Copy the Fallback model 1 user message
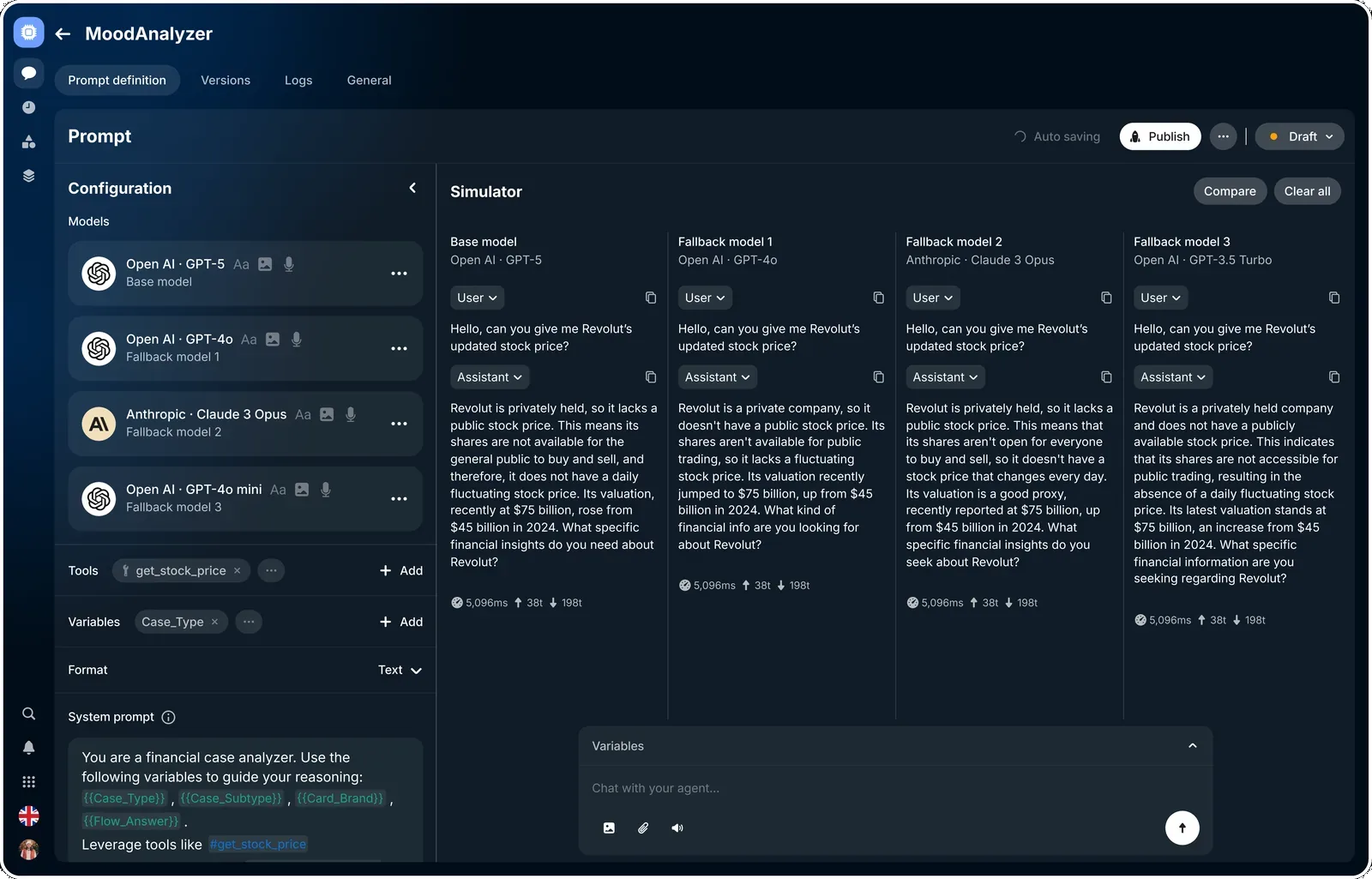This screenshot has height=879, width=1372. pos(879,298)
